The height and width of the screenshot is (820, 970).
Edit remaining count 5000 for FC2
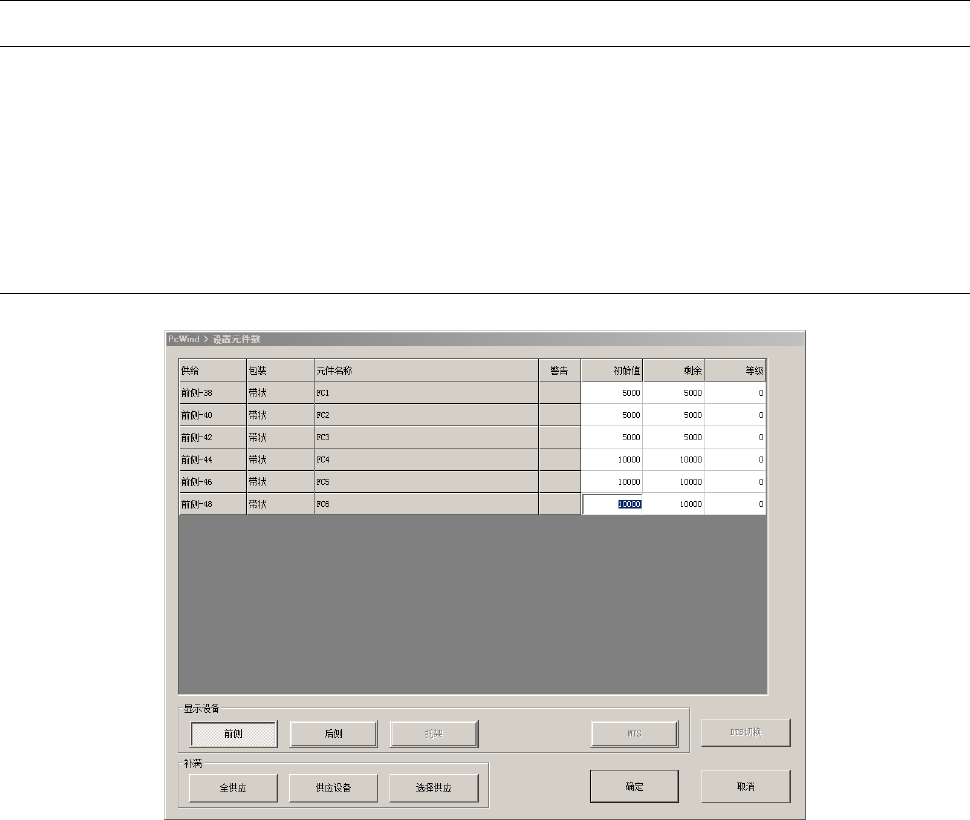click(674, 415)
